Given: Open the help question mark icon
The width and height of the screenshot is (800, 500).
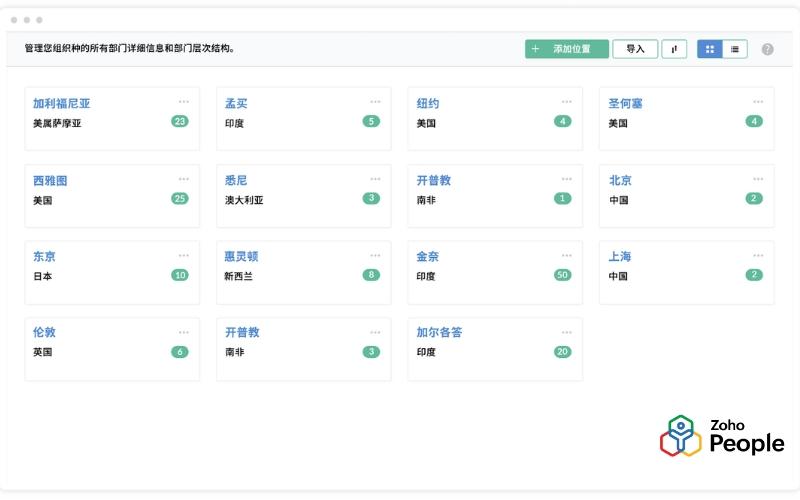Looking at the screenshot, I should tap(767, 49).
